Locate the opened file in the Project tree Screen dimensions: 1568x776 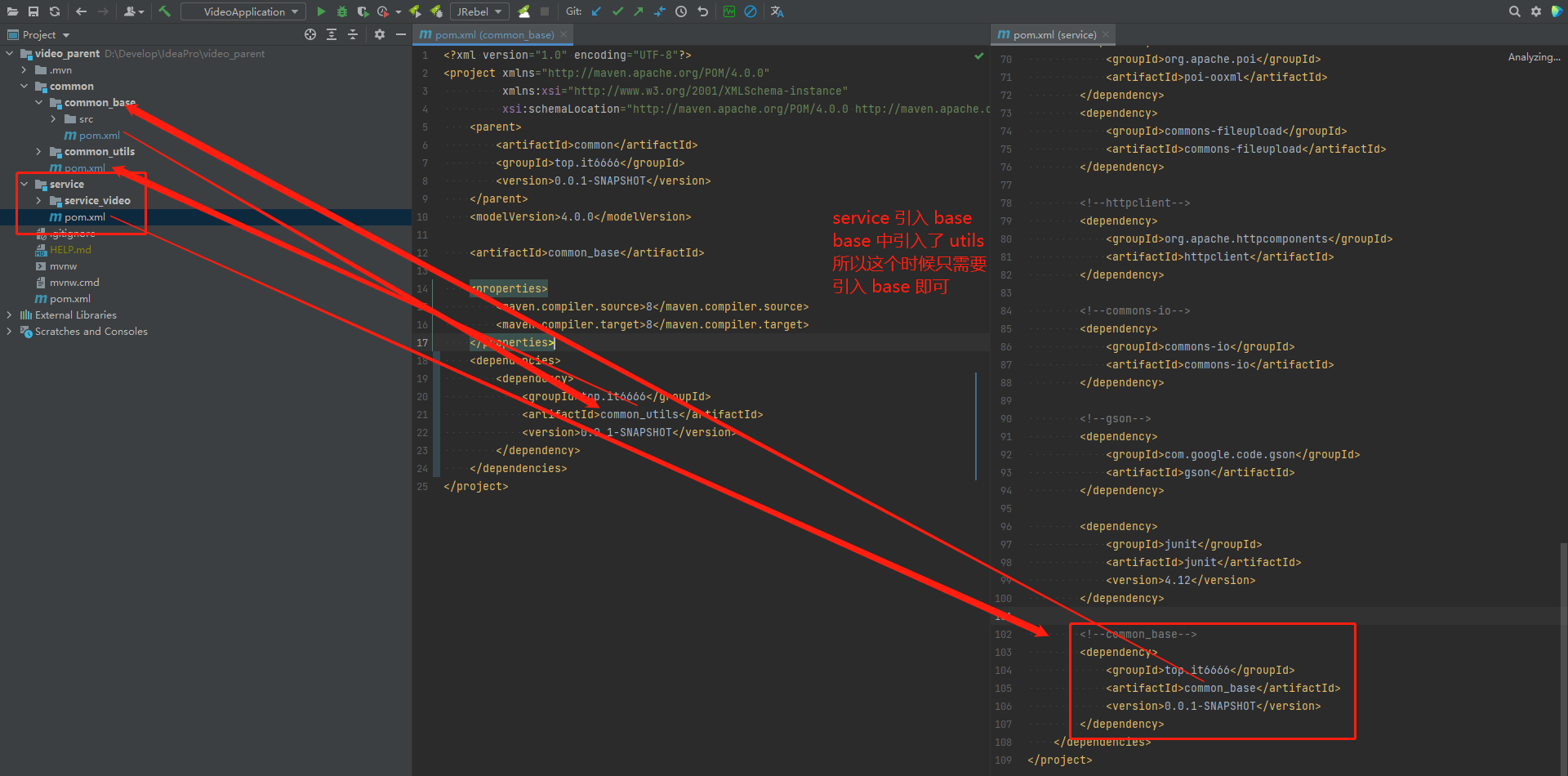click(310, 34)
